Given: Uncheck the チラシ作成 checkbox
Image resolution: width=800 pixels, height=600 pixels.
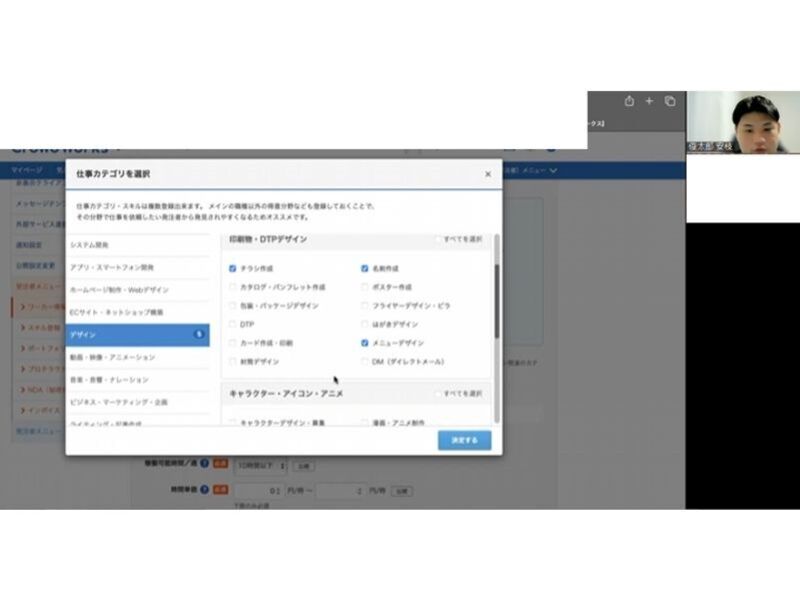Looking at the screenshot, I should click(233, 268).
